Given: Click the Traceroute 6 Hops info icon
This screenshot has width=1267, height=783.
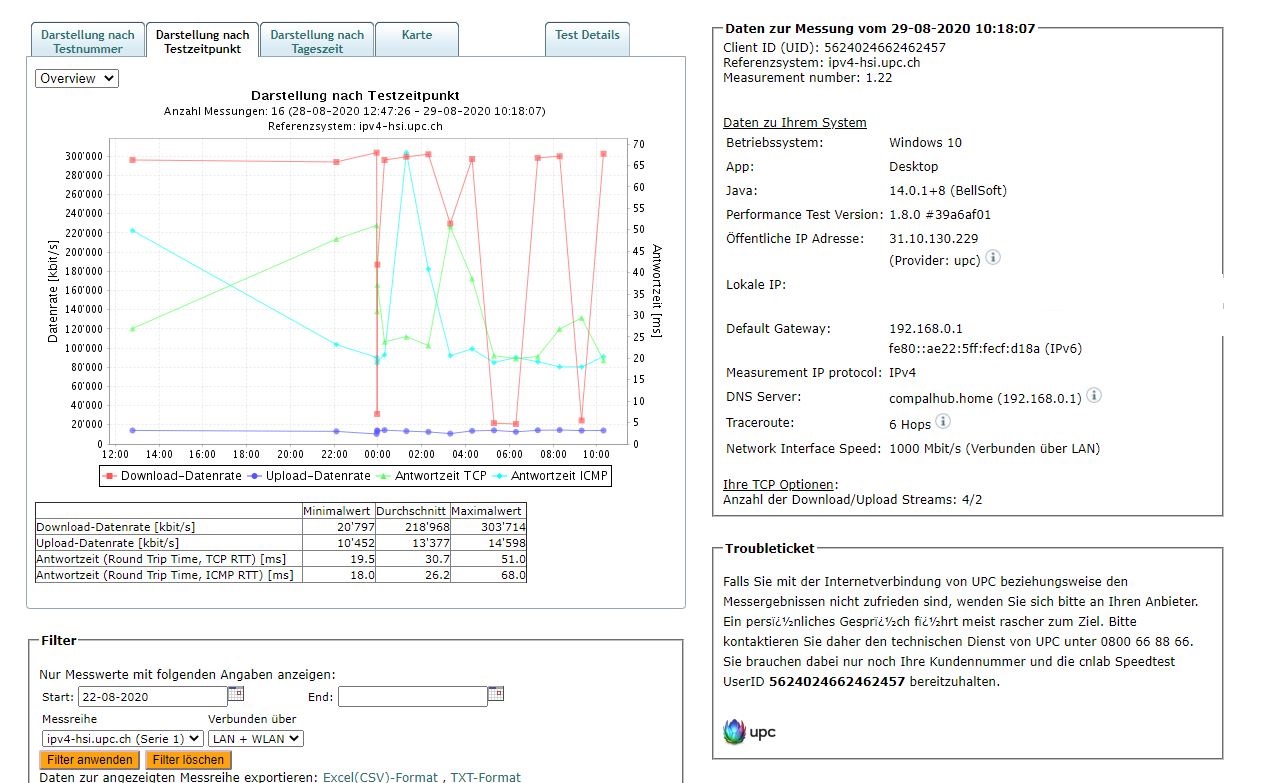Looking at the screenshot, I should coord(942,422).
